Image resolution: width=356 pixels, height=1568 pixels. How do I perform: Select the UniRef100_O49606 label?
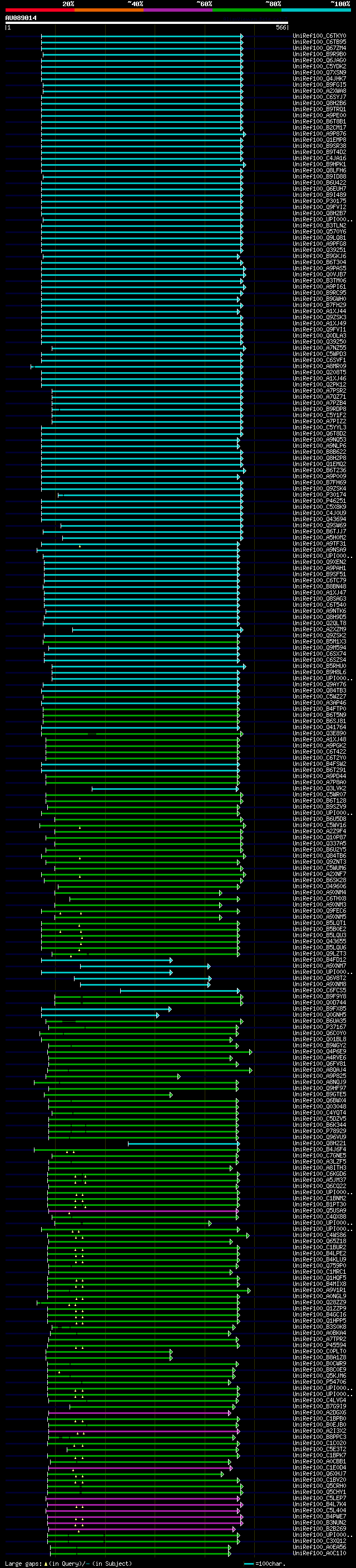(x=319, y=886)
